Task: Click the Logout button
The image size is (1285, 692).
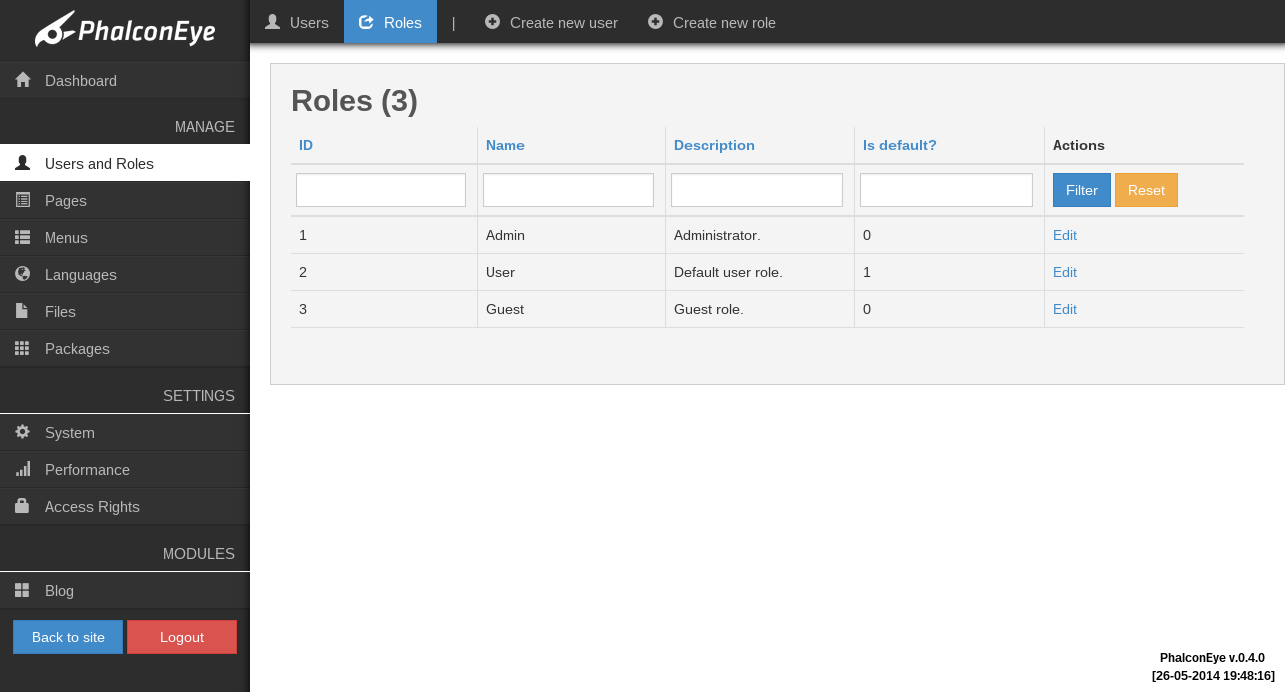Action: pyautogui.click(x=182, y=637)
